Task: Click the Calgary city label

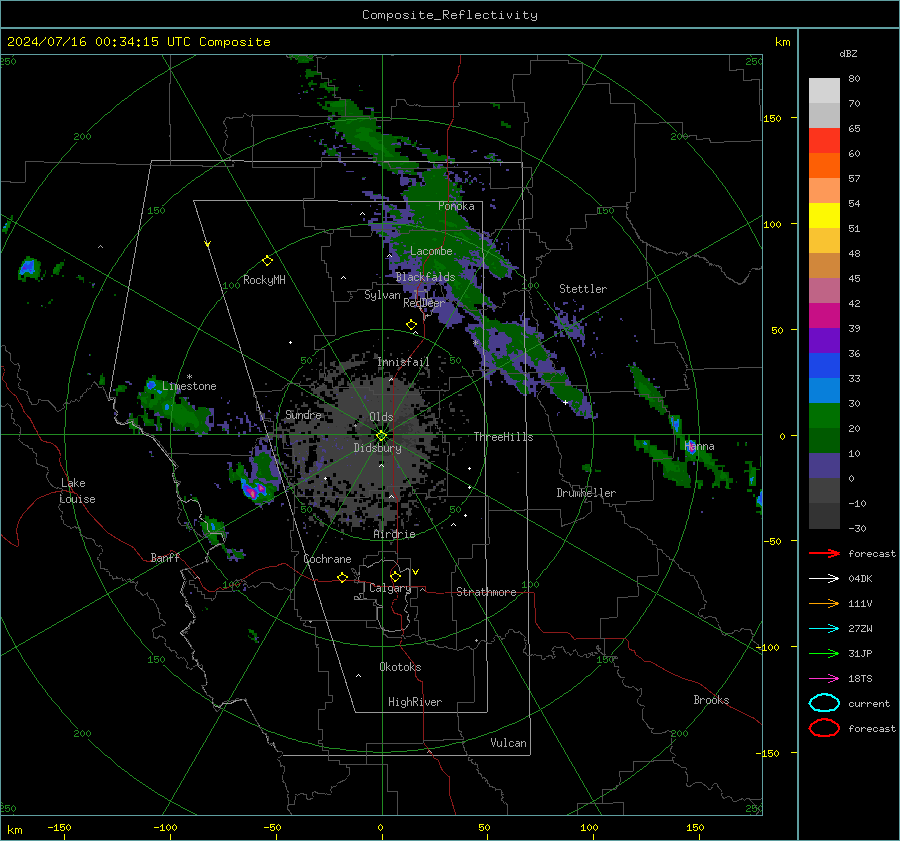Action: tap(390, 588)
